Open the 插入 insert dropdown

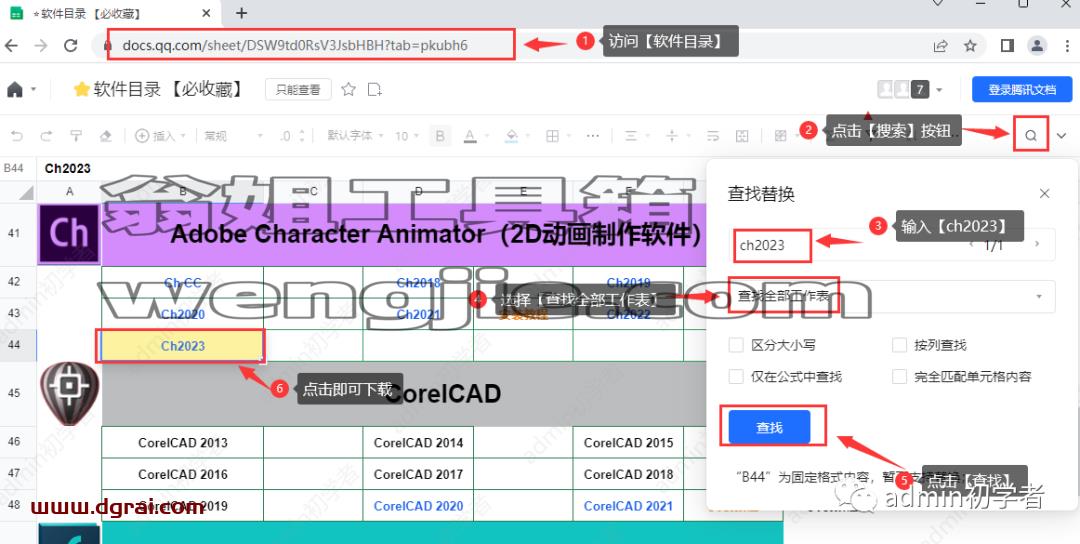(x=159, y=136)
